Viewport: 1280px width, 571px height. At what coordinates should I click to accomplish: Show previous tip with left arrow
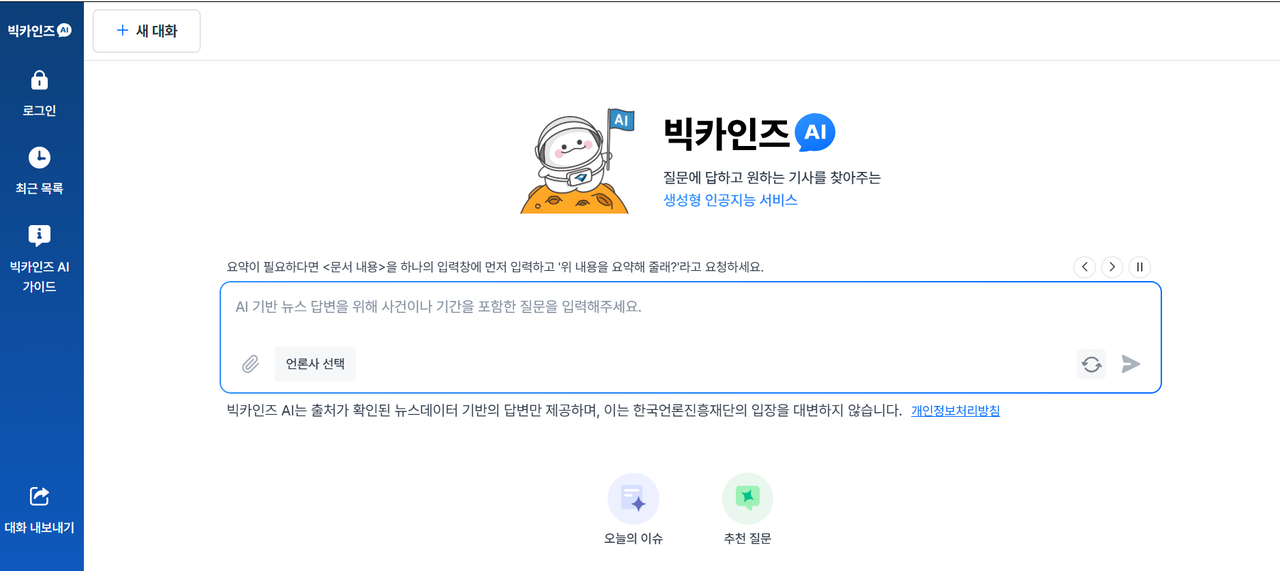click(x=1084, y=267)
